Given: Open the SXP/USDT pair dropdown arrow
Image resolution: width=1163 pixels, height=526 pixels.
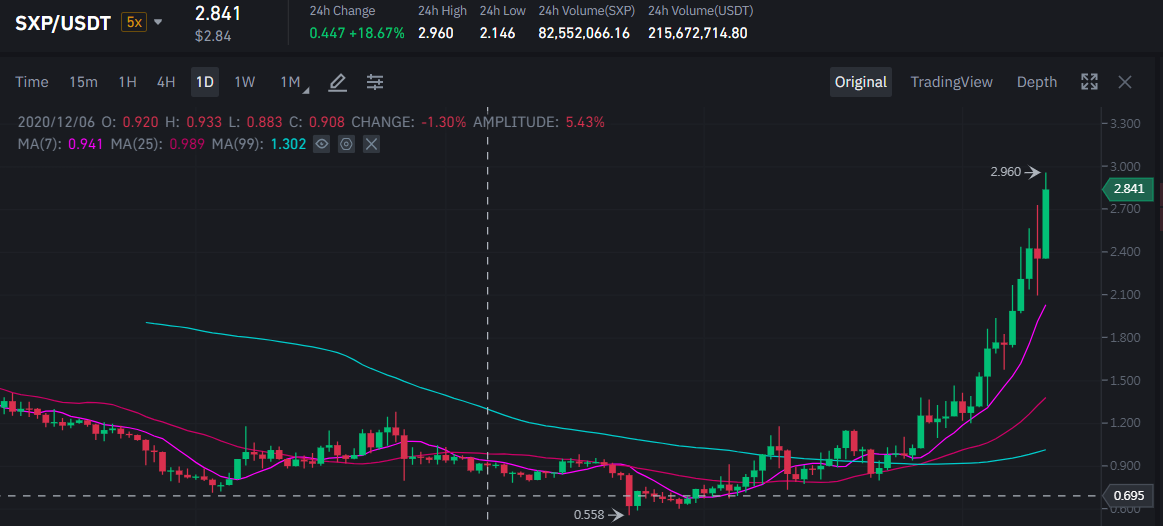Looking at the screenshot, I should [157, 22].
